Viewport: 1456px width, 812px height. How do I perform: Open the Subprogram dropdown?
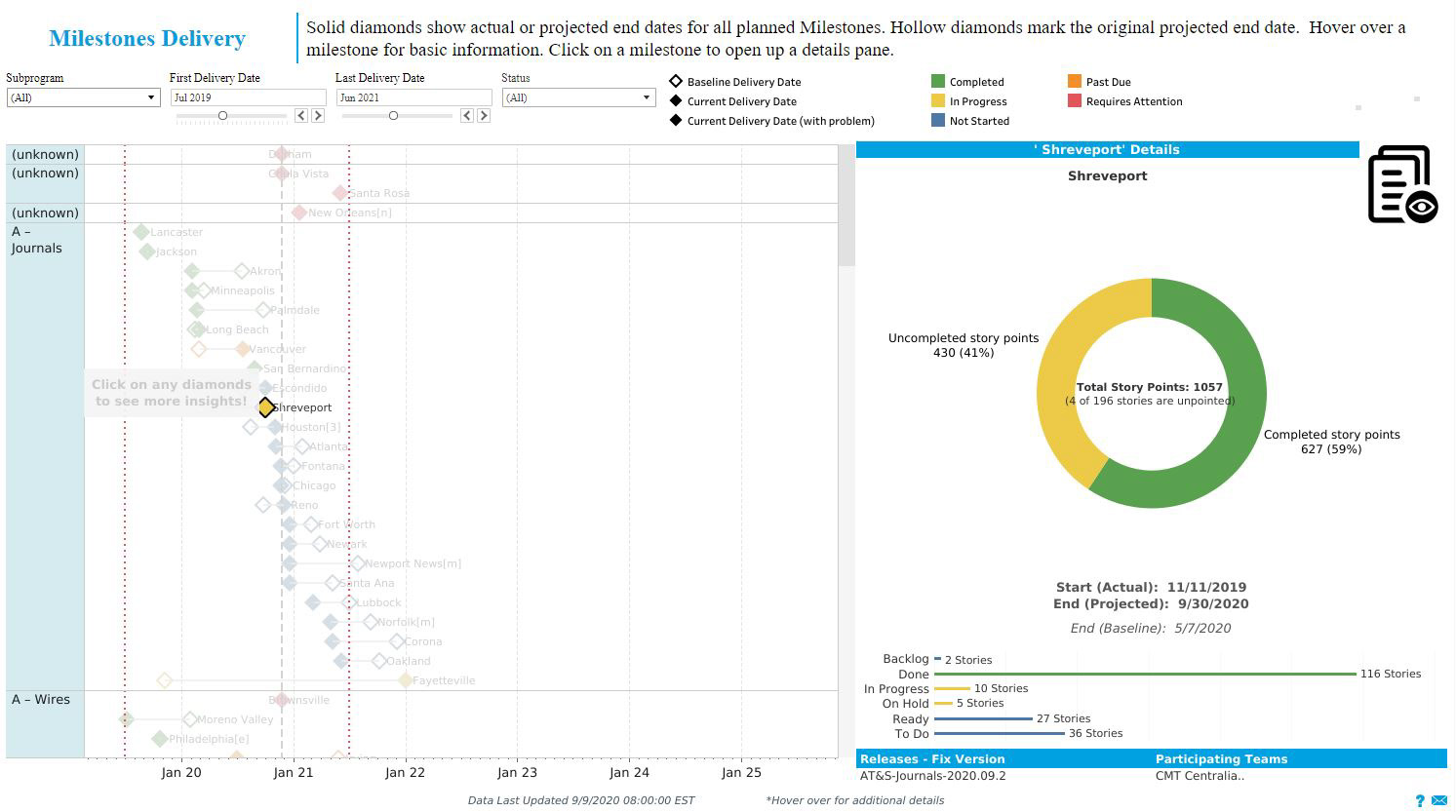click(149, 97)
